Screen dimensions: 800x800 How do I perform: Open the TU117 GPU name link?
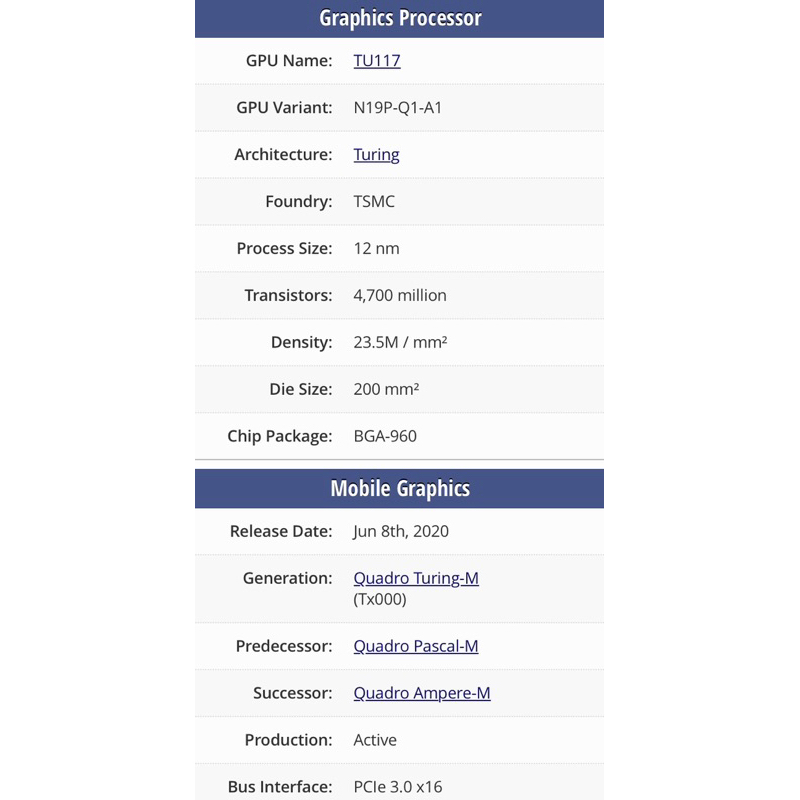click(x=377, y=61)
